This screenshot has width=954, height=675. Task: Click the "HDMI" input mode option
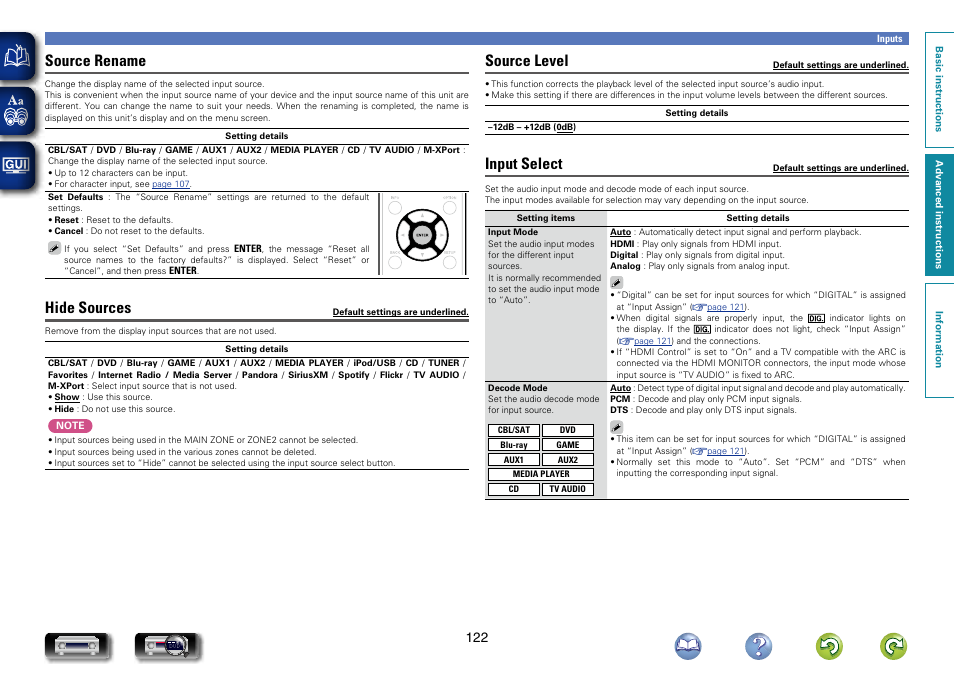[x=622, y=243]
